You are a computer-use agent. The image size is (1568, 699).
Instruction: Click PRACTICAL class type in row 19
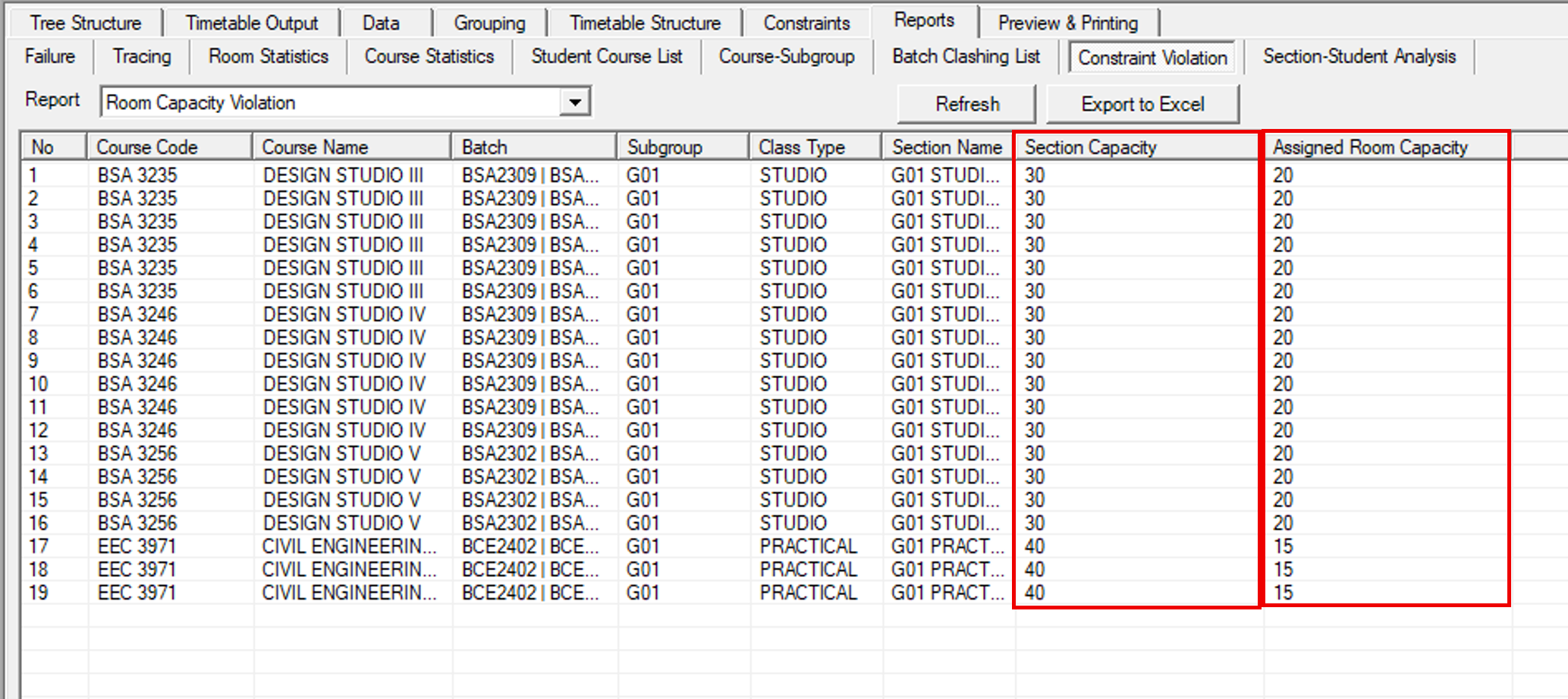pos(809,593)
